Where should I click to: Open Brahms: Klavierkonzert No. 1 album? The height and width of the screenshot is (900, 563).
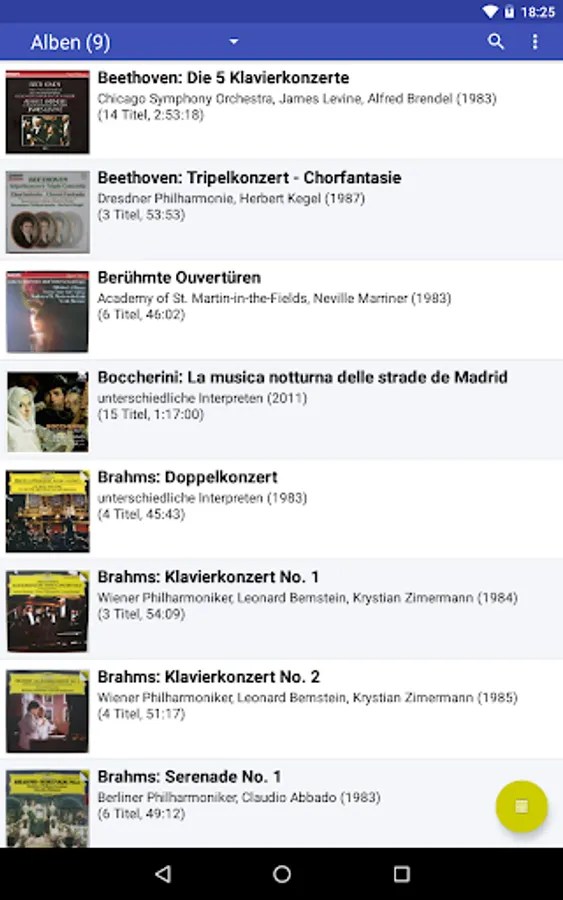tap(281, 609)
